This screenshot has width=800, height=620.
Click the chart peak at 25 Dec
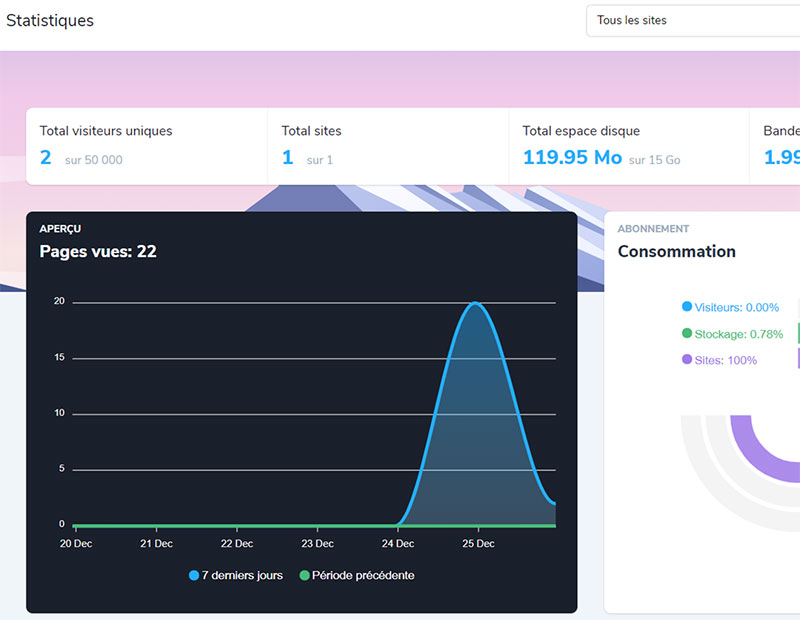pyautogui.click(x=477, y=303)
